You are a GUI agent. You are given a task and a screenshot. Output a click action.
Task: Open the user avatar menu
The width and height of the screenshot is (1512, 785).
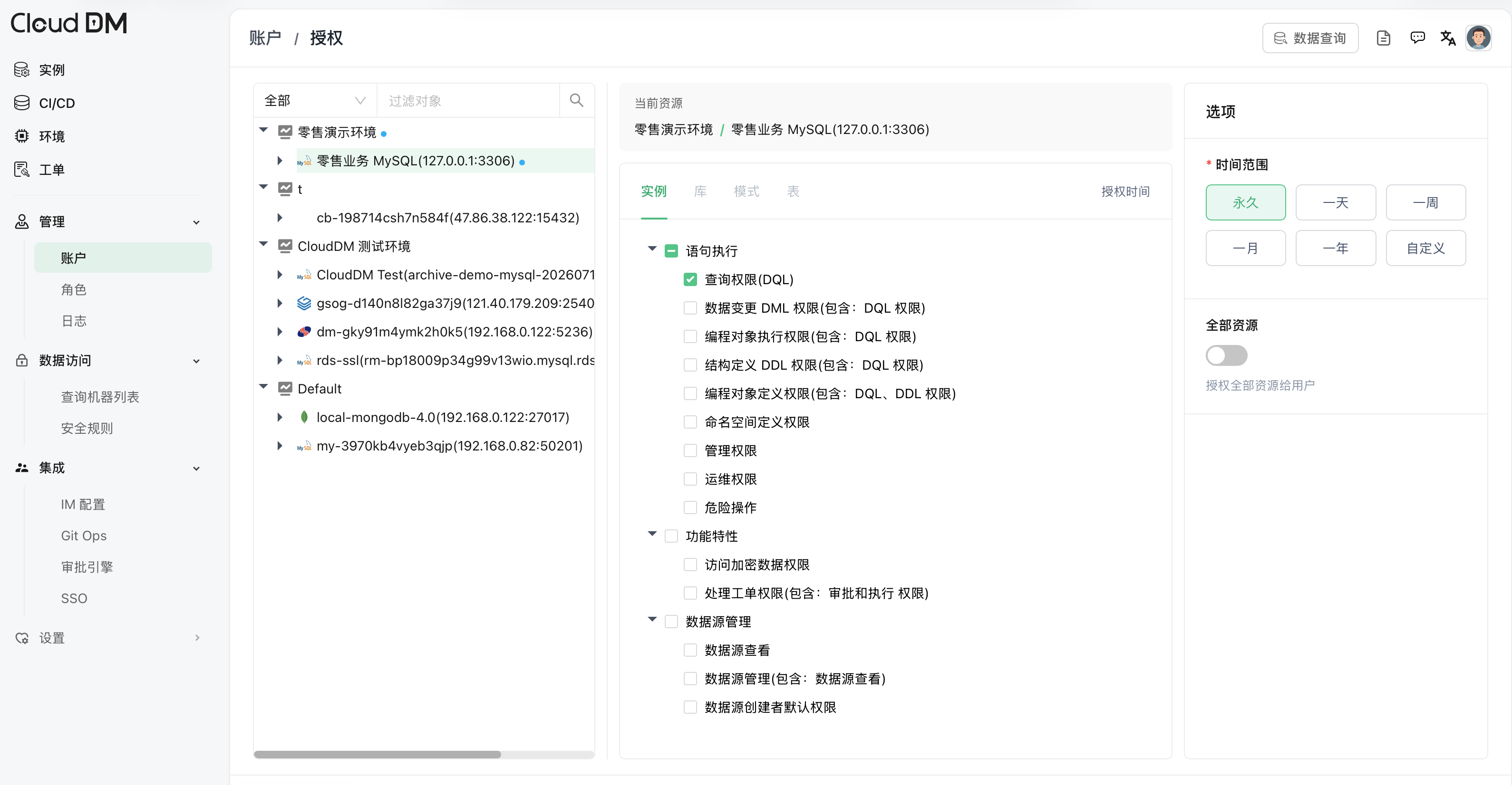(1478, 38)
